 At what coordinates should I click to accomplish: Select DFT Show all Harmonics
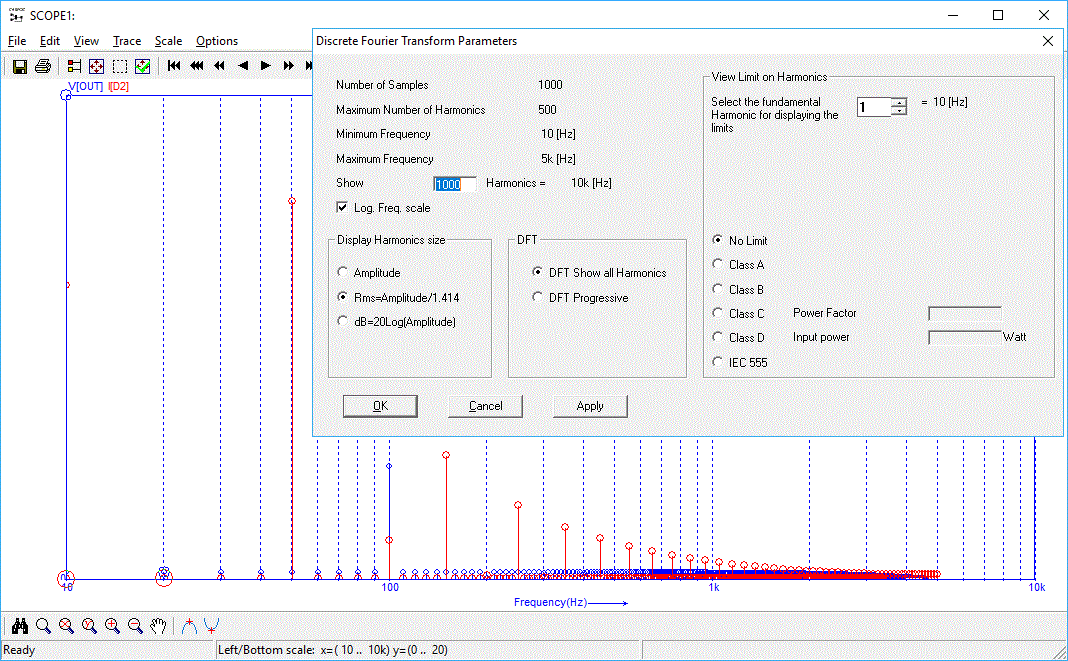pos(537,272)
